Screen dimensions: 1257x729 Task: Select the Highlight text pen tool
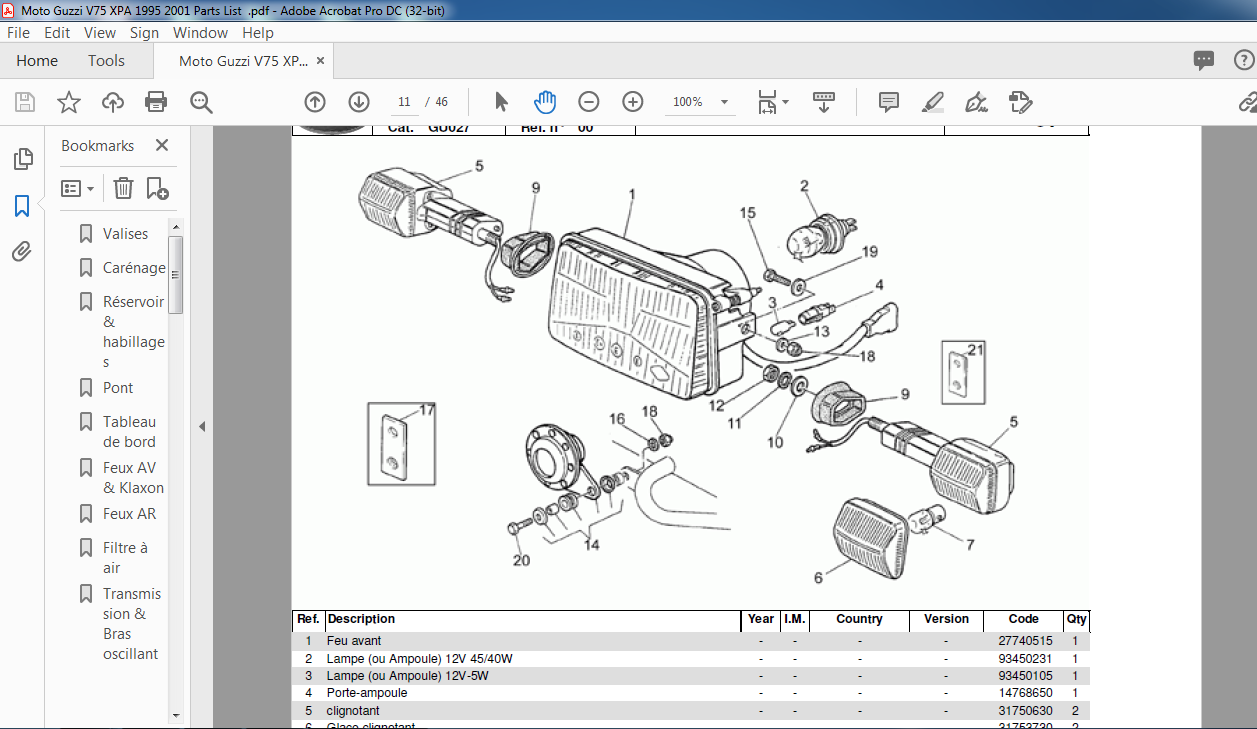932,102
